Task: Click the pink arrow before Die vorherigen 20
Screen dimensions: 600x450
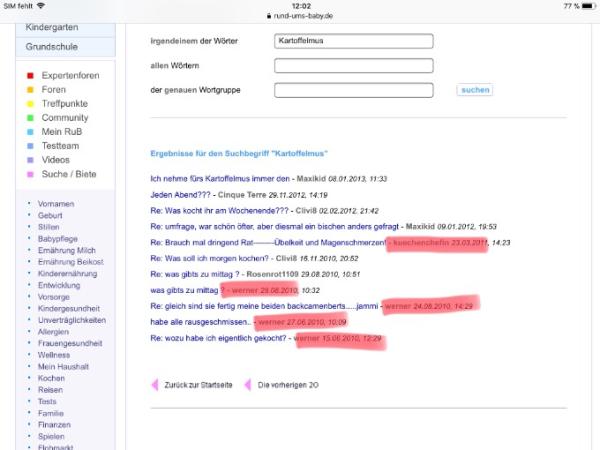Action: pyautogui.click(x=248, y=385)
